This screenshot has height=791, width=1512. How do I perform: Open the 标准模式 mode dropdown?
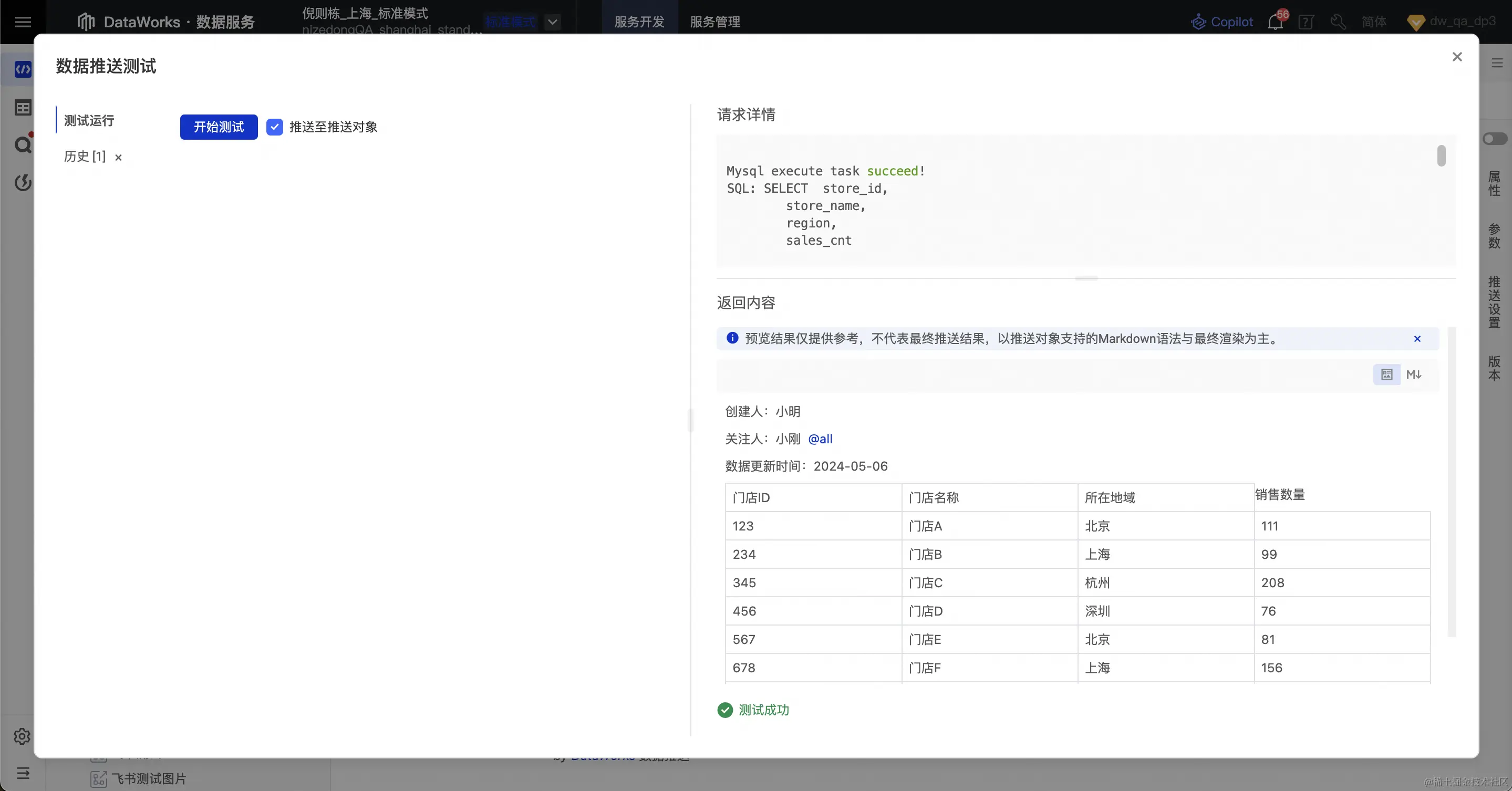coord(552,22)
